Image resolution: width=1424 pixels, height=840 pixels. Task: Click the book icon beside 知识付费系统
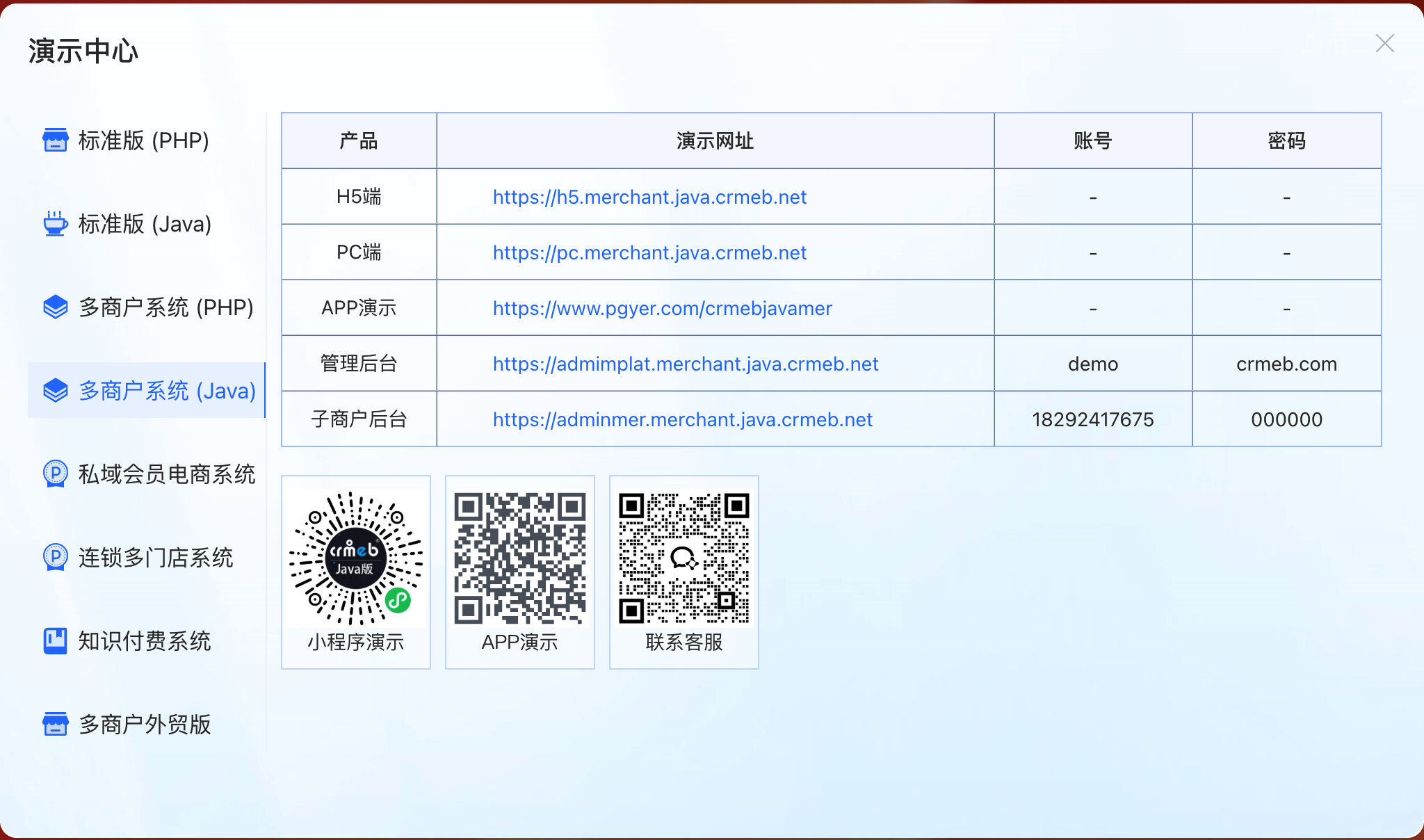[56, 640]
